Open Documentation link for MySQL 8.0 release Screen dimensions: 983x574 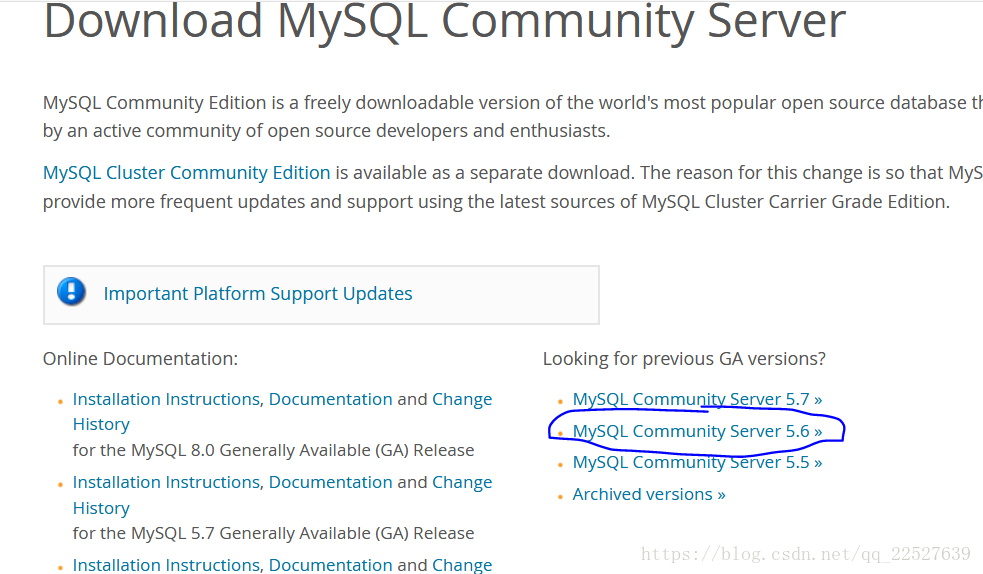tap(330, 399)
